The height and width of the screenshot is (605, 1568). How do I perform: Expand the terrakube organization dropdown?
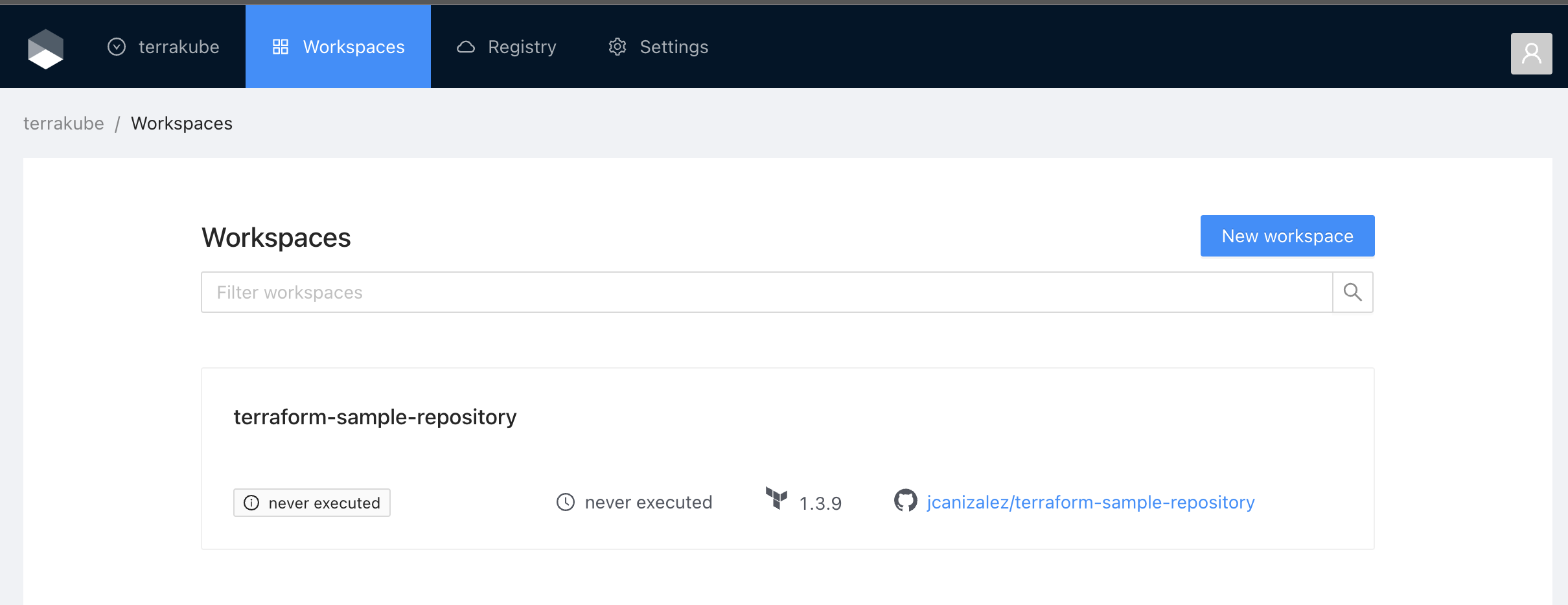(163, 47)
